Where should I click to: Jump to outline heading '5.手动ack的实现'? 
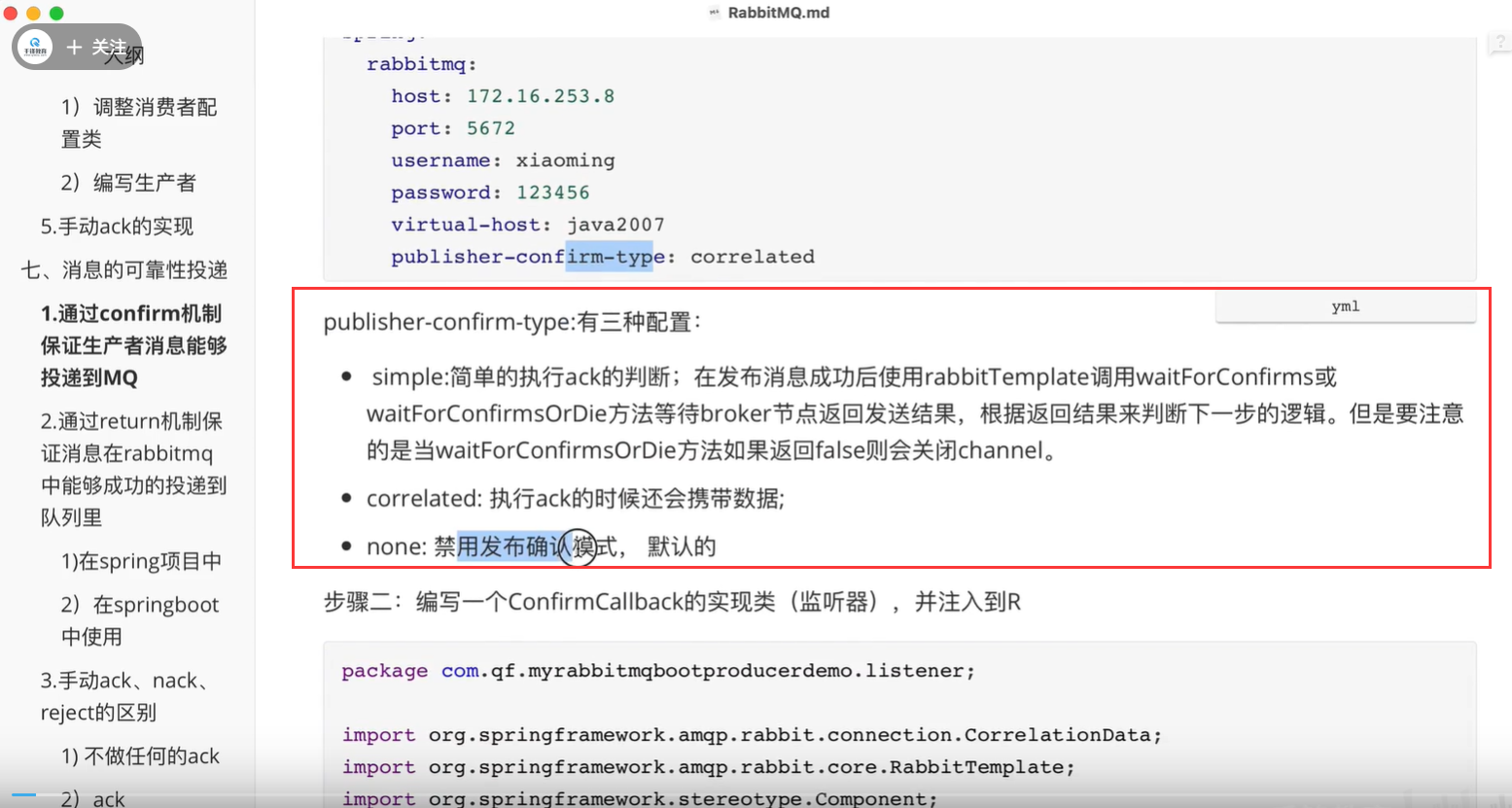pos(117,226)
